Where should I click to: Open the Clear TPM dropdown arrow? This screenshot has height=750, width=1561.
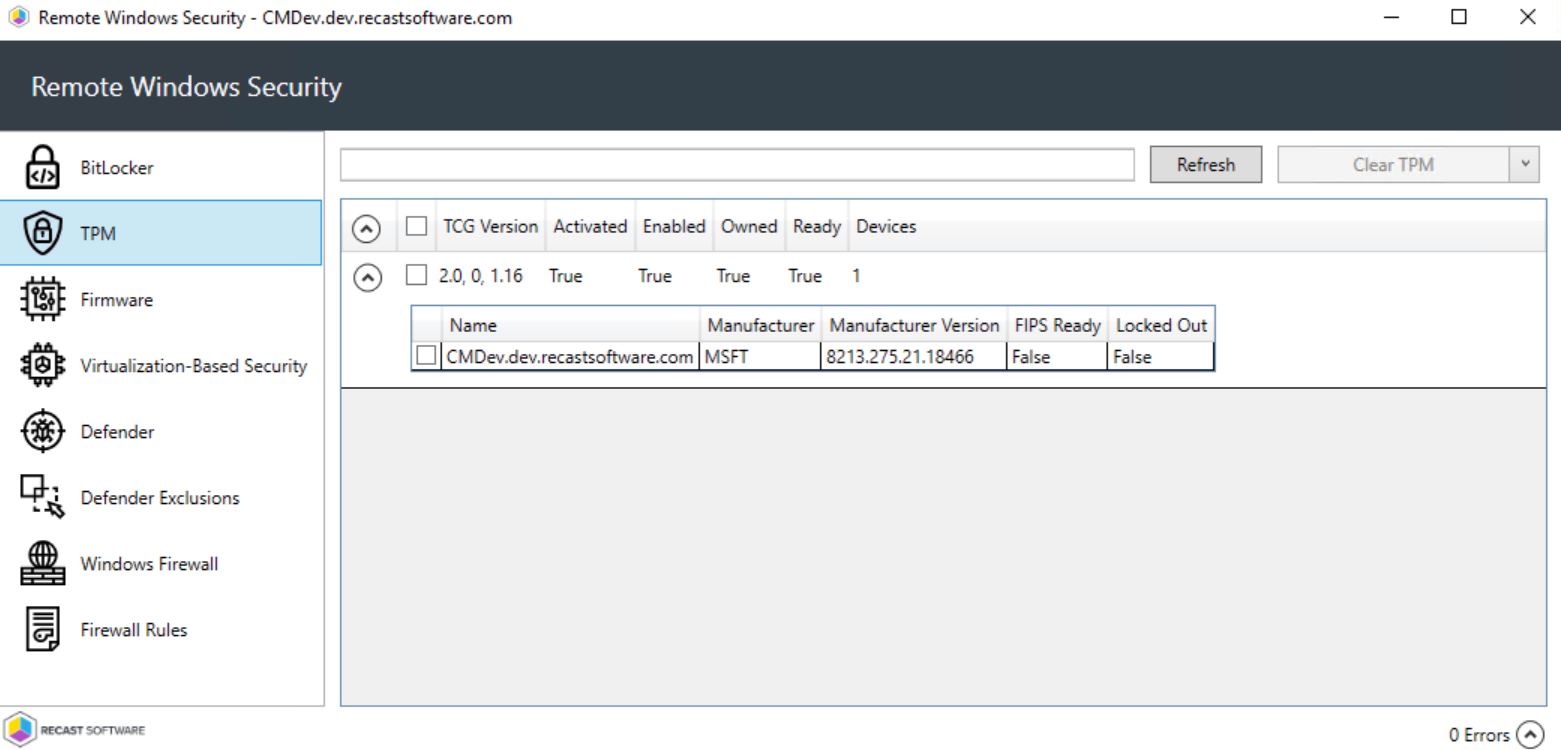[1525, 165]
